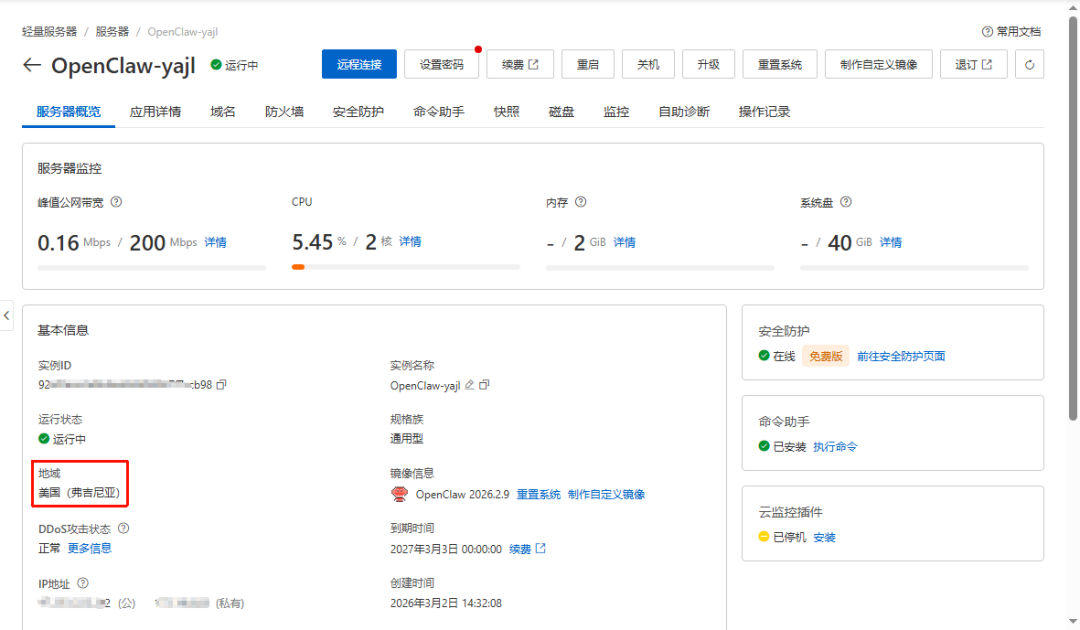Click help icon next to IP地址
1080x630 pixels.
[x=83, y=583]
